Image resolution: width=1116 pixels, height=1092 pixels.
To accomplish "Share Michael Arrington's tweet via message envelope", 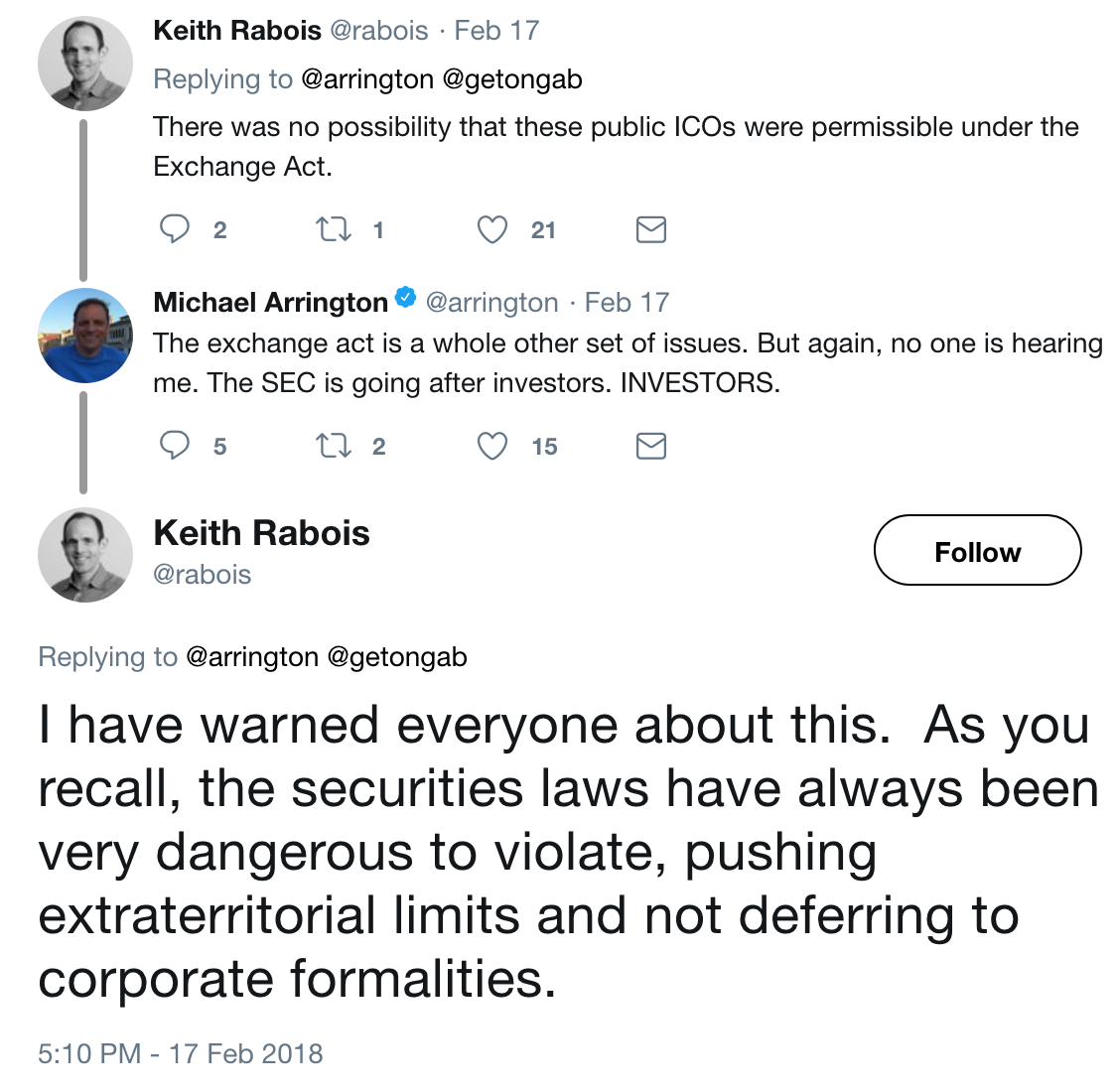I will (x=650, y=446).
